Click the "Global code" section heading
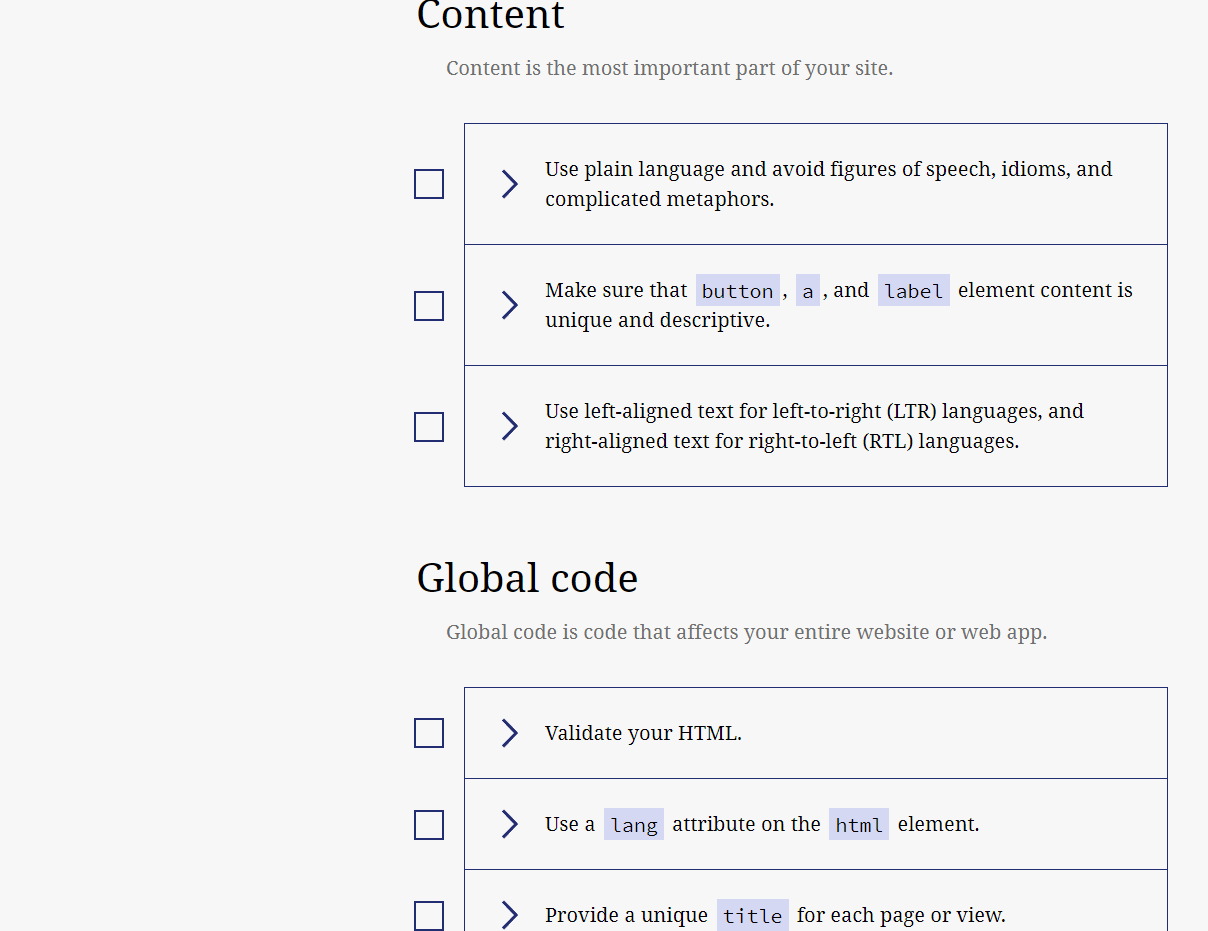1208x931 pixels. [x=527, y=578]
